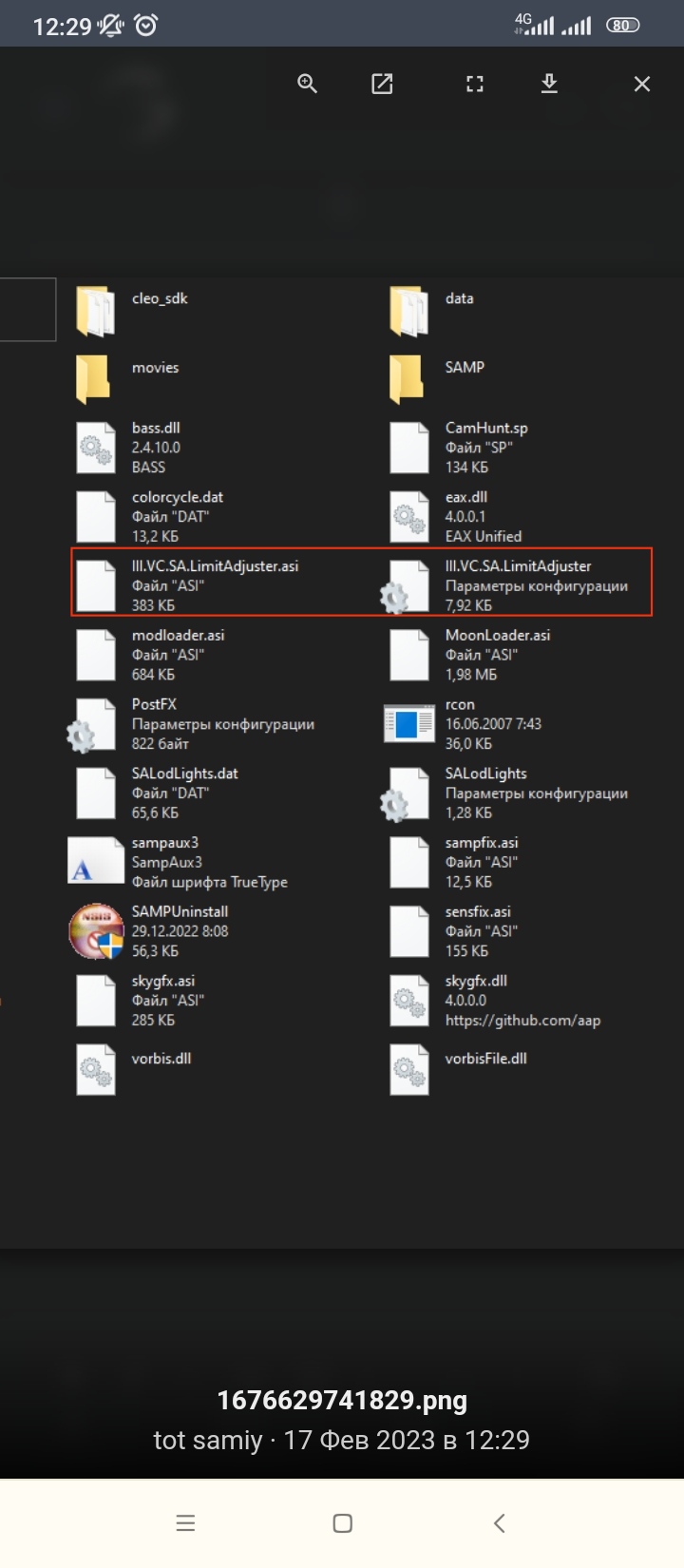The width and height of the screenshot is (684, 1568).
Task: Open image in external app icon
Action: 382,84
